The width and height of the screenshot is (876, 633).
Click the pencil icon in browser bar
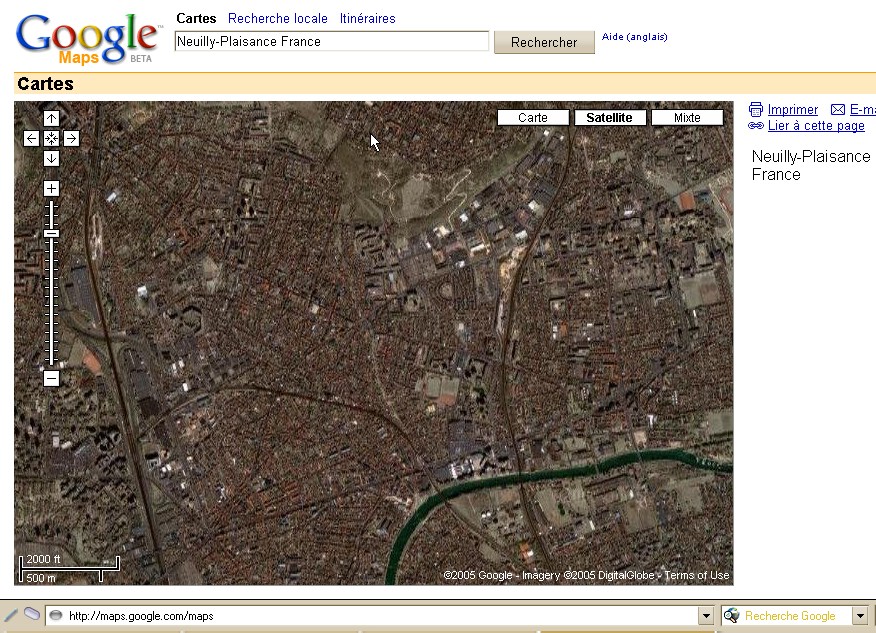(11, 615)
